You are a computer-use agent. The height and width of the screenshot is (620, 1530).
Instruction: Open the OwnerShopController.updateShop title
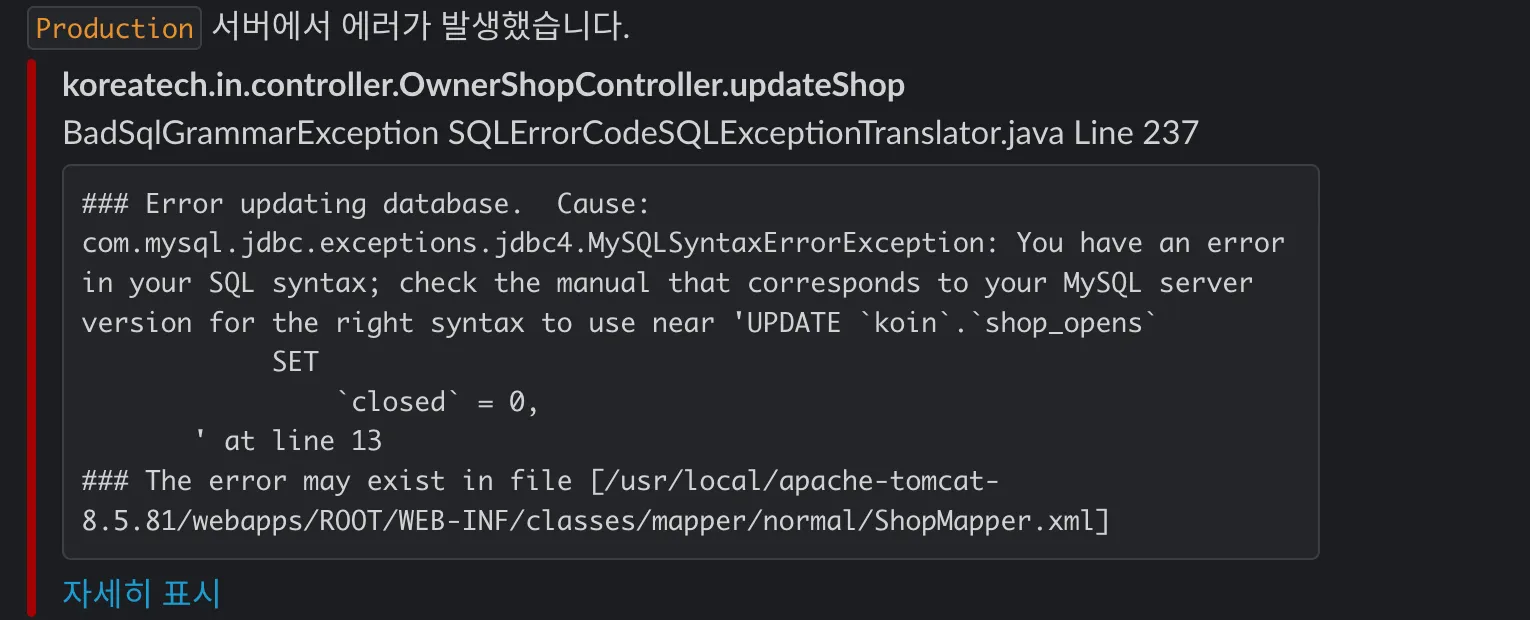coord(483,86)
